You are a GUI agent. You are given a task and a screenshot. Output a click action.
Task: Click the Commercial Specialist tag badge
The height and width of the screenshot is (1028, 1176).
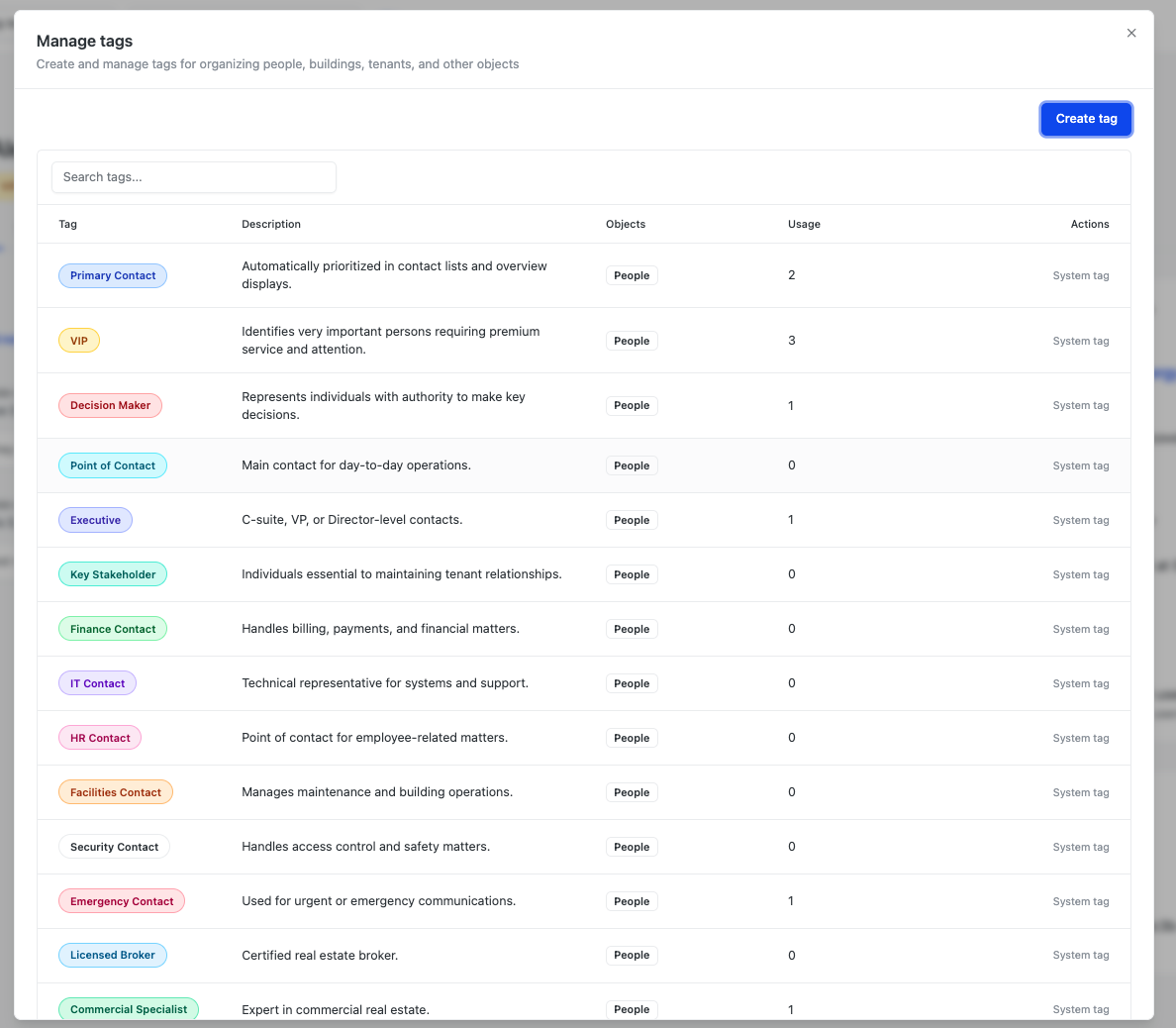(x=129, y=1009)
